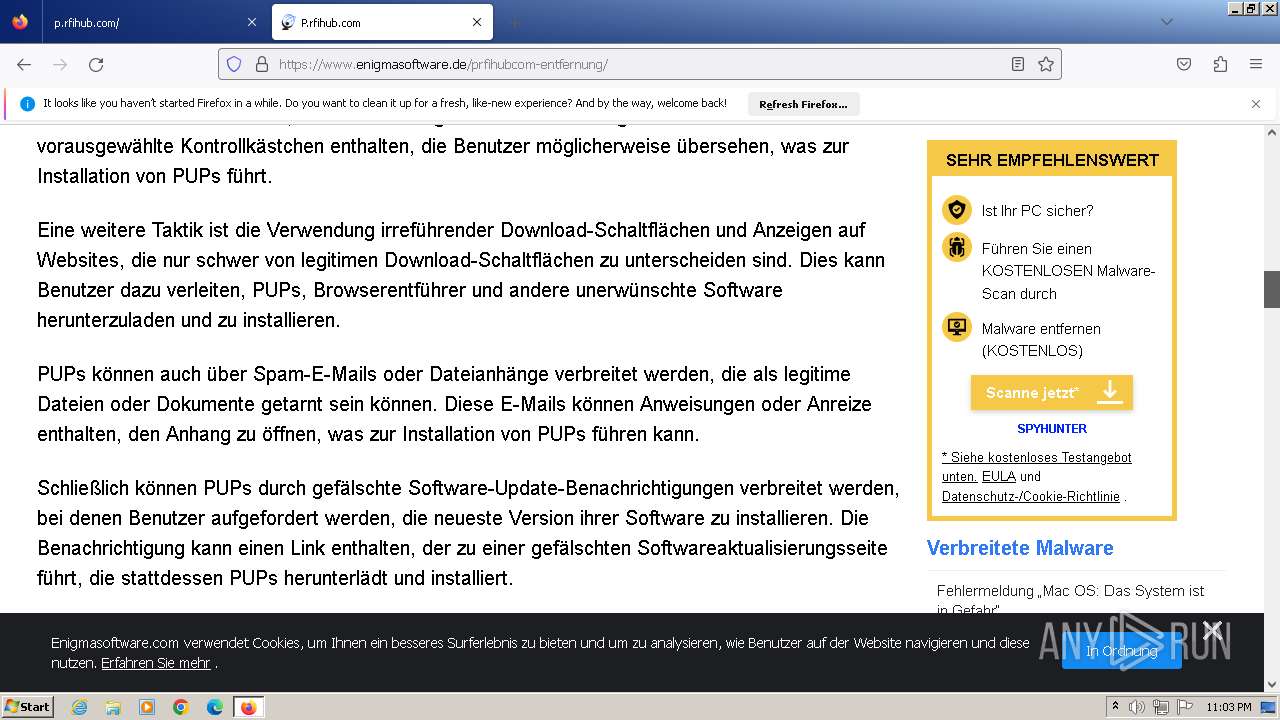Screen dimensions: 1280x720
Task: Click the Firefox taskbar button
Action: point(248,707)
